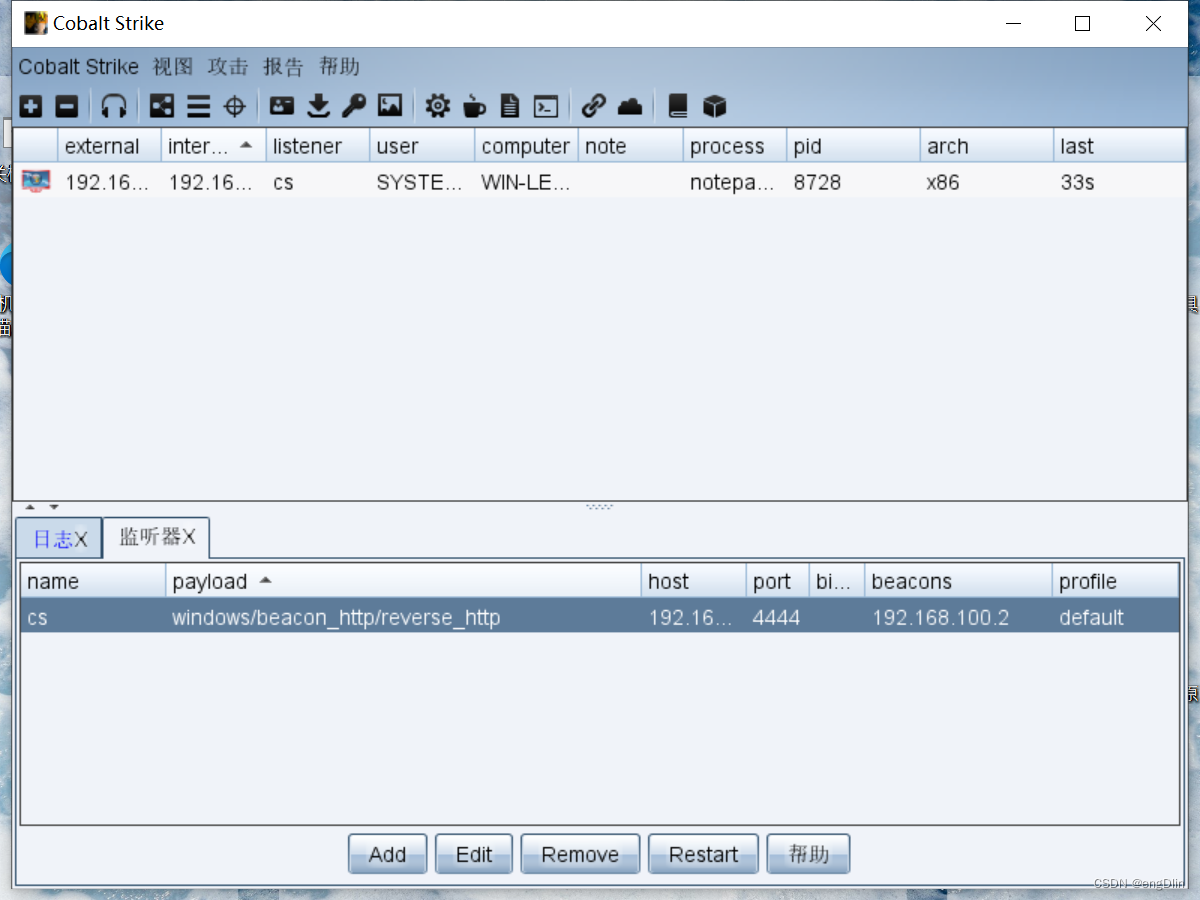Click the 帮助 button below the listeners table
1200x900 pixels.
click(x=809, y=854)
